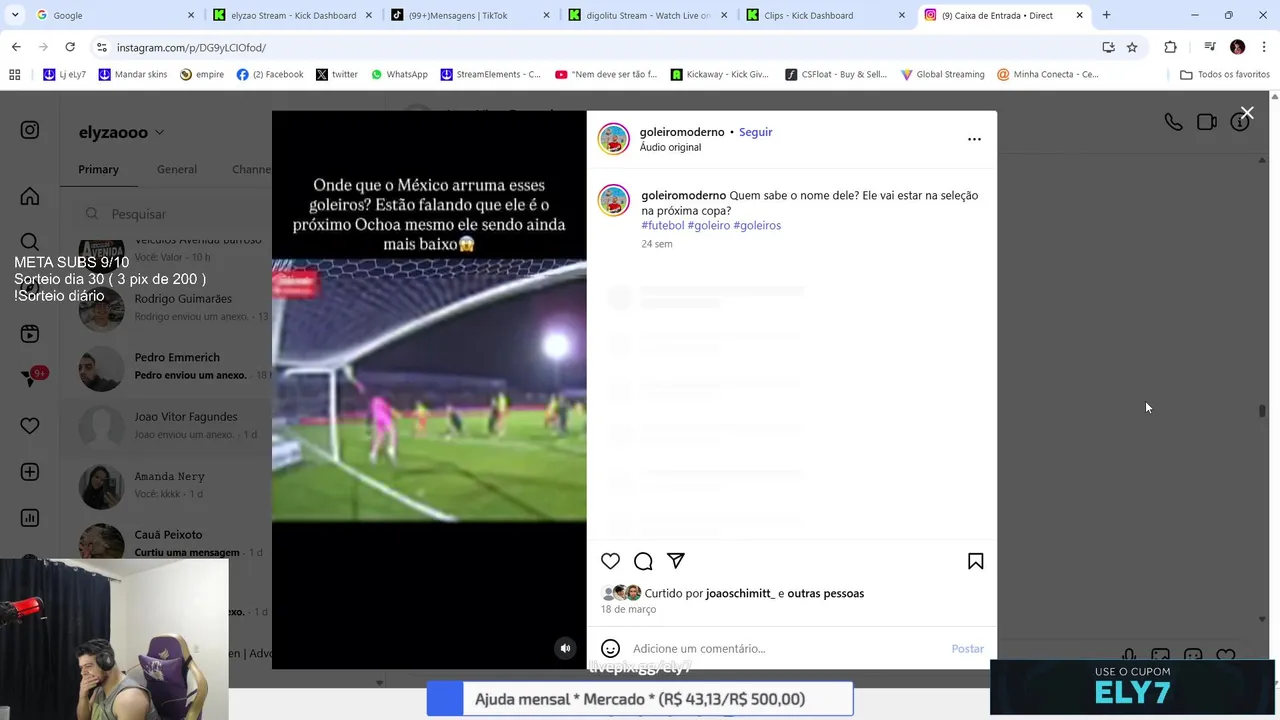Viewport: 1280px width, 720px height.
Task: Open the Chrome three-dot menu
Action: pyautogui.click(x=1264, y=47)
